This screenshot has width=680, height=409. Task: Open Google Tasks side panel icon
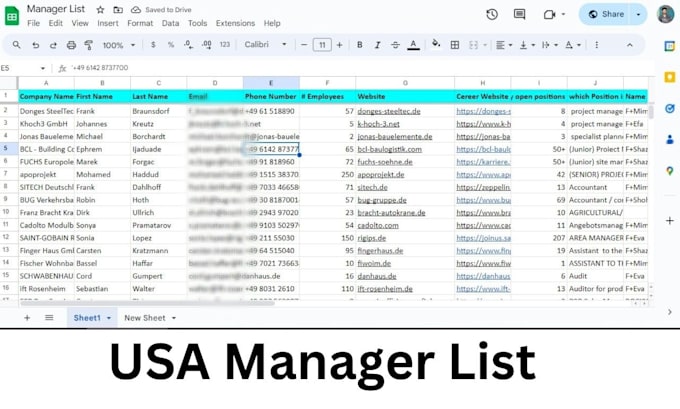tap(670, 108)
